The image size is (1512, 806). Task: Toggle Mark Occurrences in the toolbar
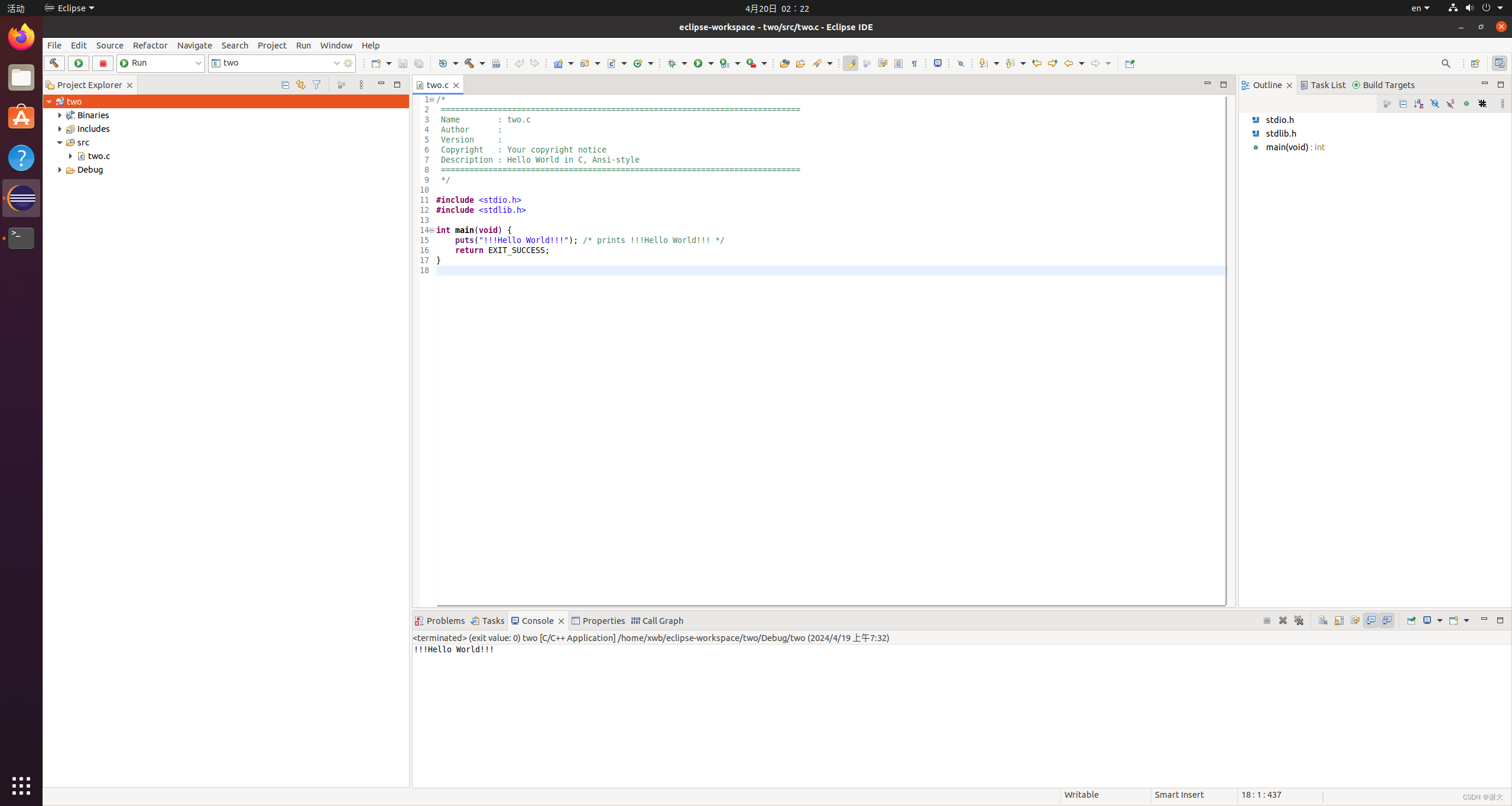(851, 63)
